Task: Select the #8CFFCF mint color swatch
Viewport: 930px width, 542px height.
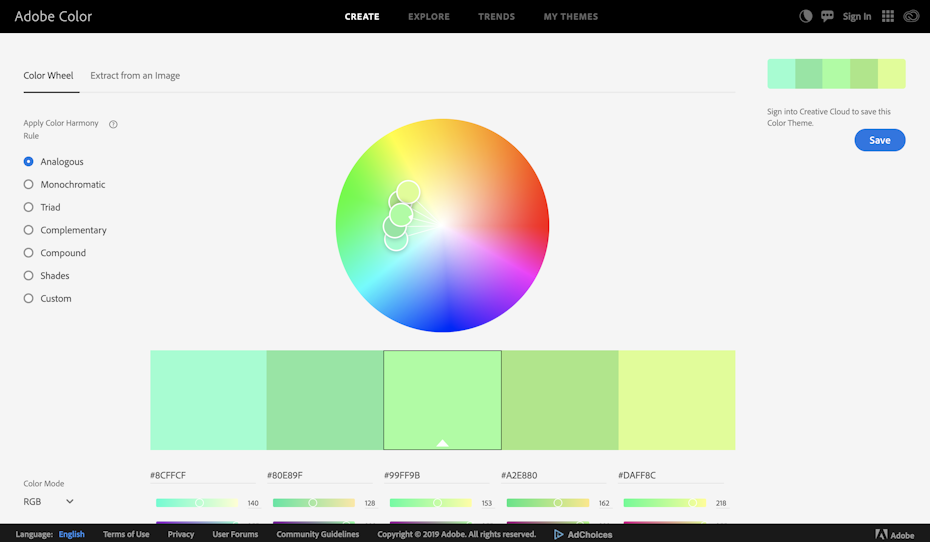Action: [208, 400]
